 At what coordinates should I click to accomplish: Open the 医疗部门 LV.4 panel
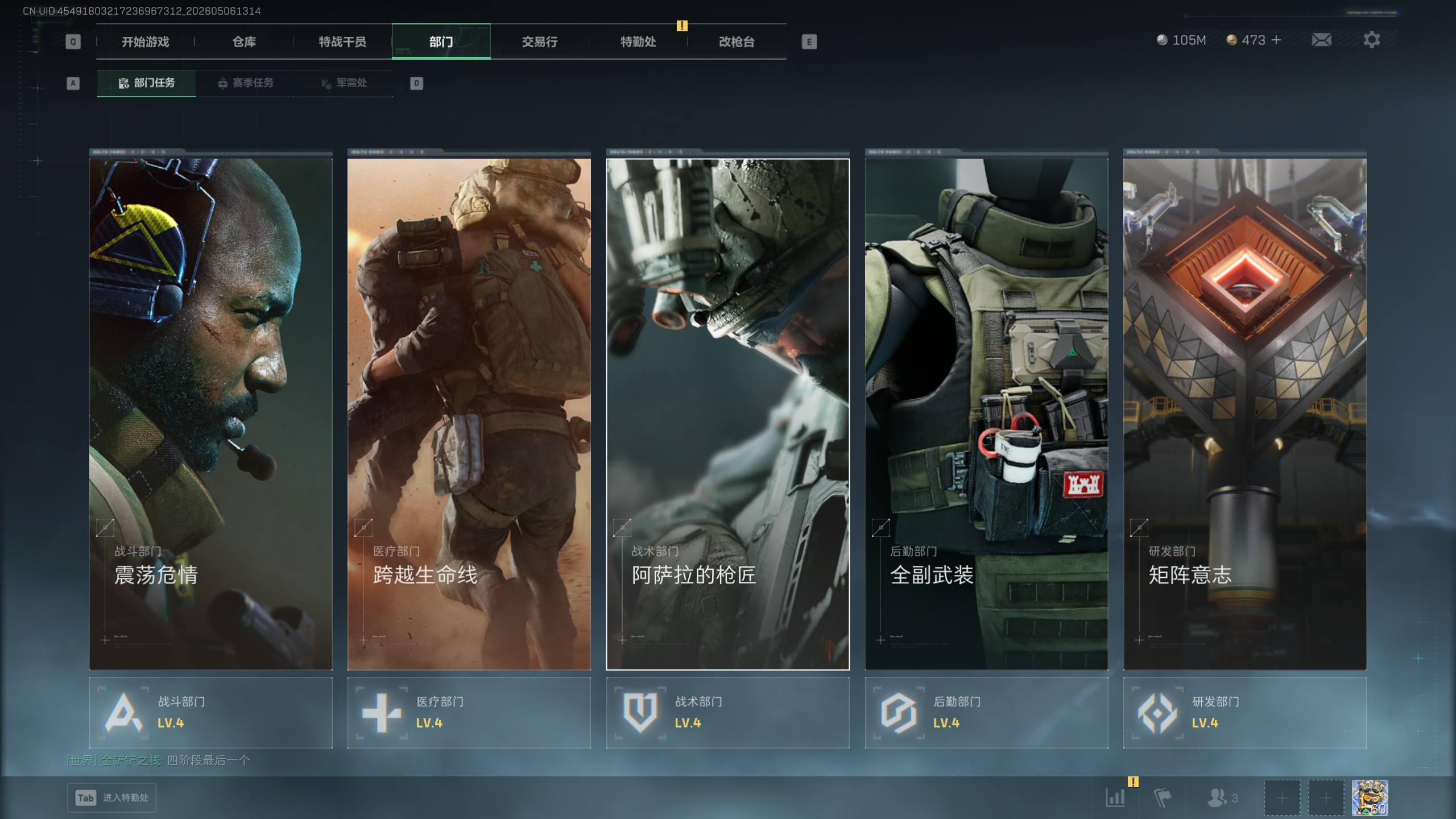point(469,713)
